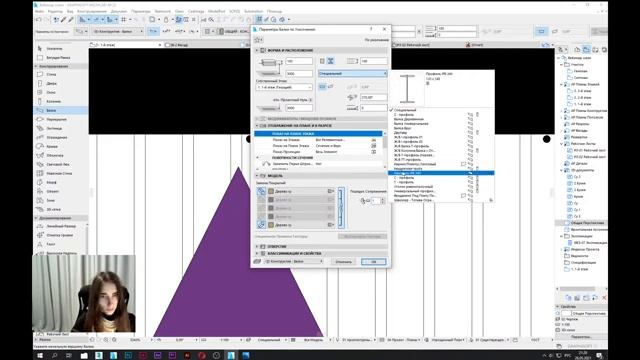Open layer dropdown 'Конструктив - Балки' in dialog
Image resolution: width=640 pixels, height=360 pixels.
294,261
